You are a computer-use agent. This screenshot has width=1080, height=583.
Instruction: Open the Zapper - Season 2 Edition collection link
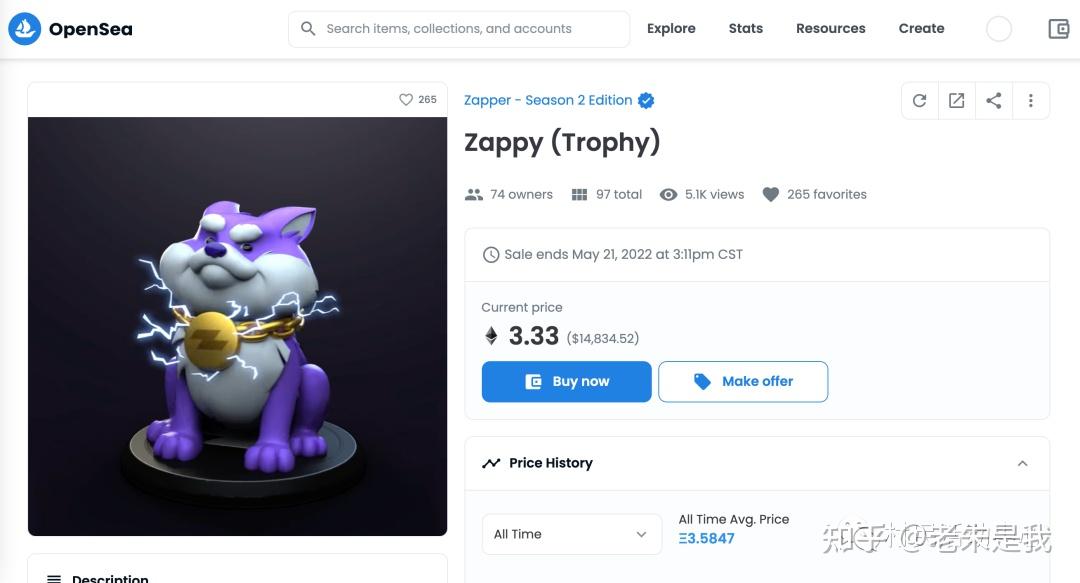click(x=546, y=100)
